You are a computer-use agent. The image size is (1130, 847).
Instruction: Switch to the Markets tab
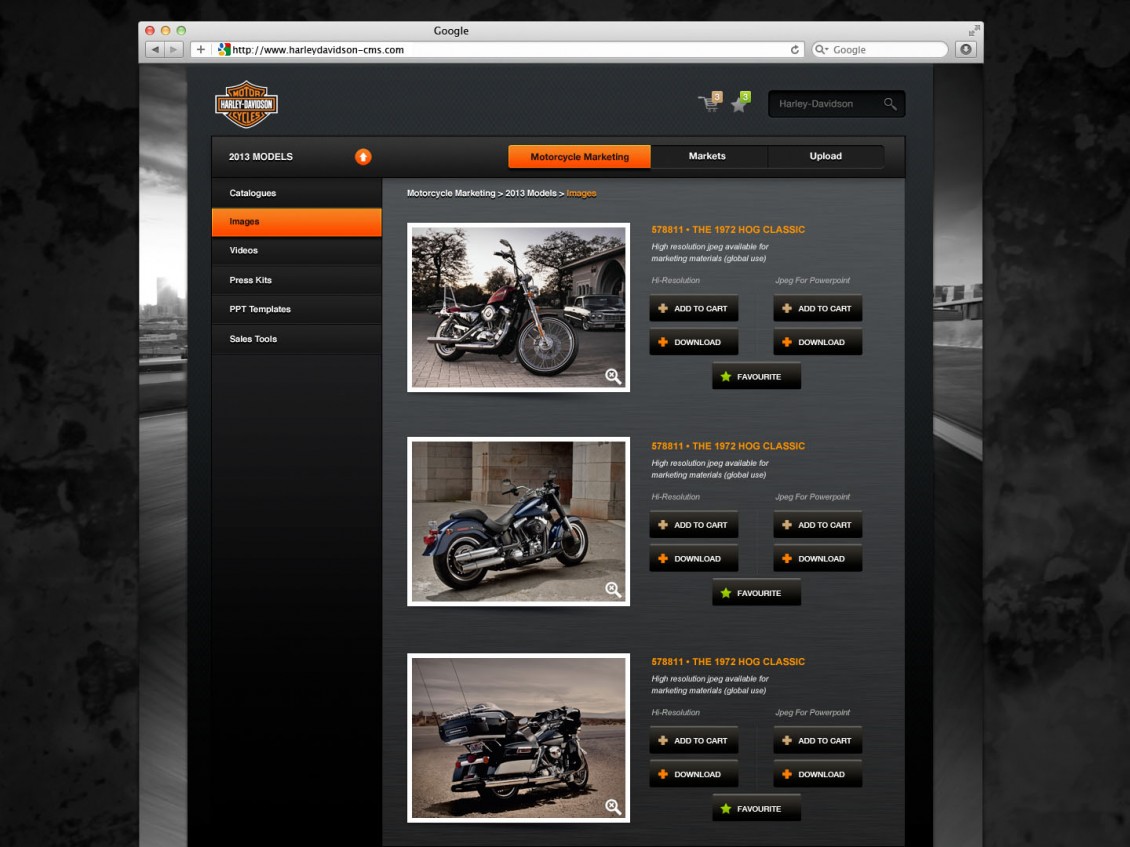click(707, 156)
